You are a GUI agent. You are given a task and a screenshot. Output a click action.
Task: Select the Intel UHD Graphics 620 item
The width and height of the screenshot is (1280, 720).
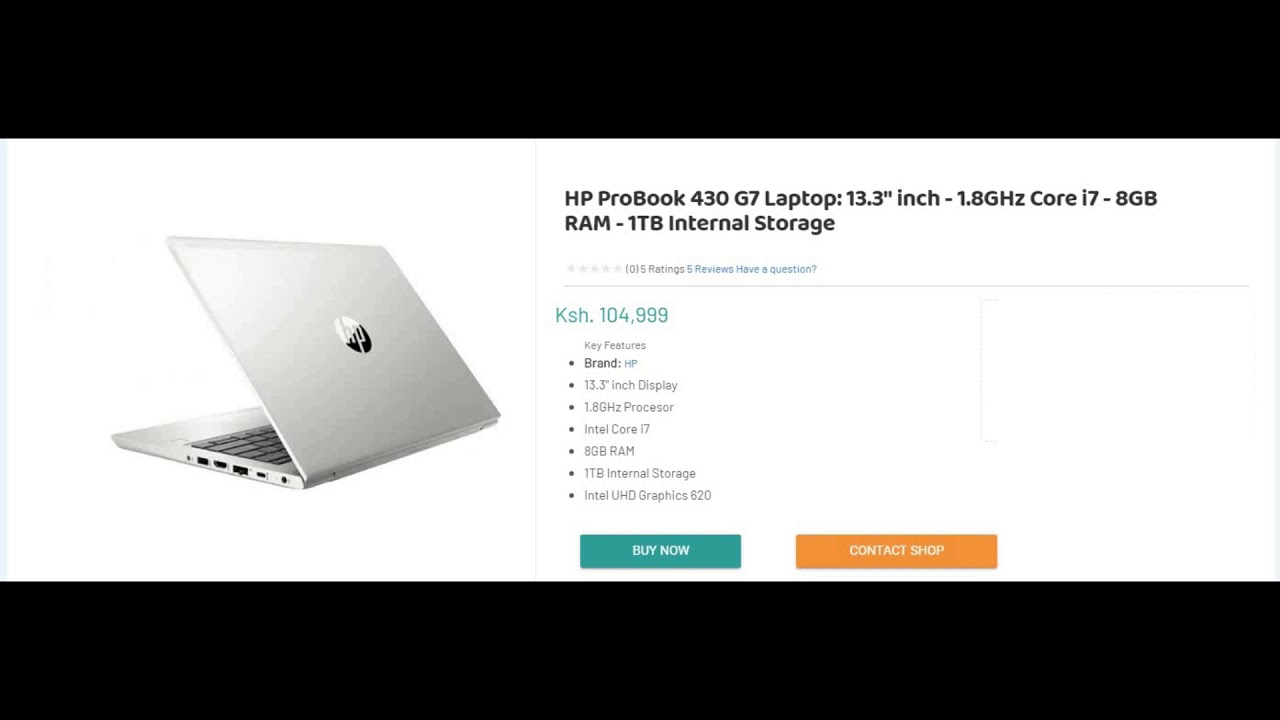(648, 495)
